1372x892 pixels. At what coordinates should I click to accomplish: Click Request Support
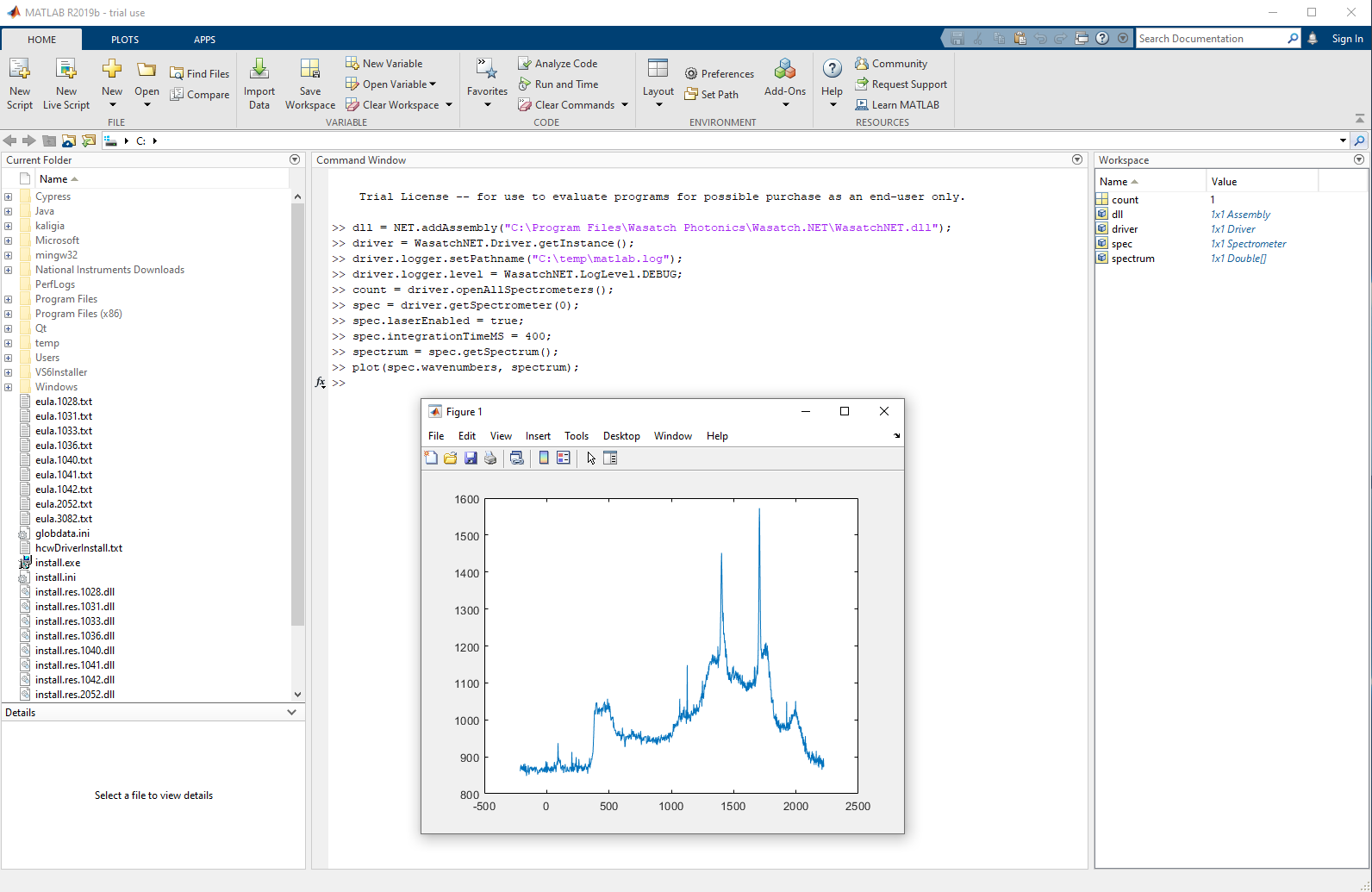click(x=901, y=84)
